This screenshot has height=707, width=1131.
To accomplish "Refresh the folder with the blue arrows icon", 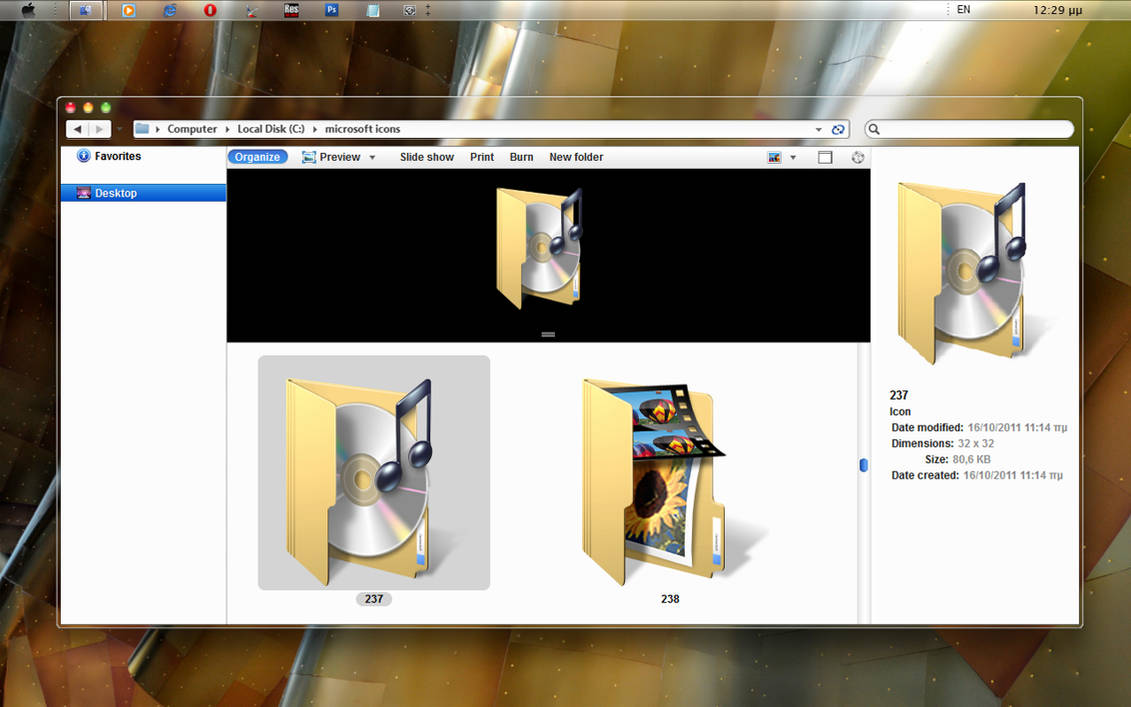I will coord(837,129).
